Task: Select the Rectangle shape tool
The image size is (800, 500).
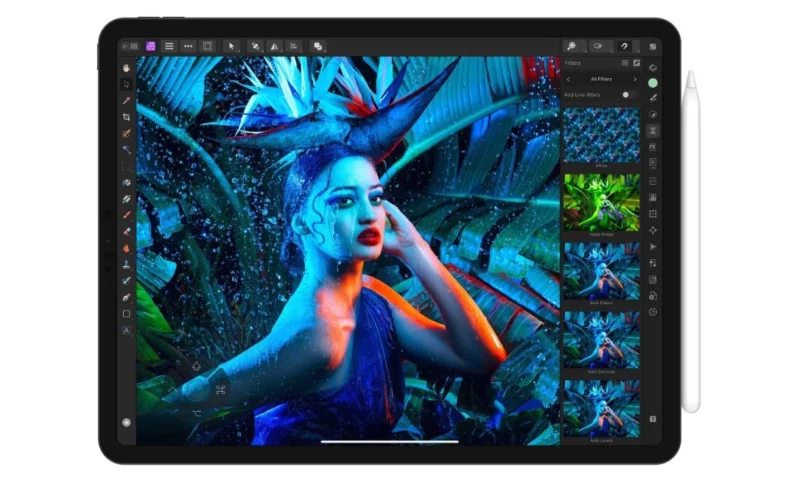Action: point(127,313)
